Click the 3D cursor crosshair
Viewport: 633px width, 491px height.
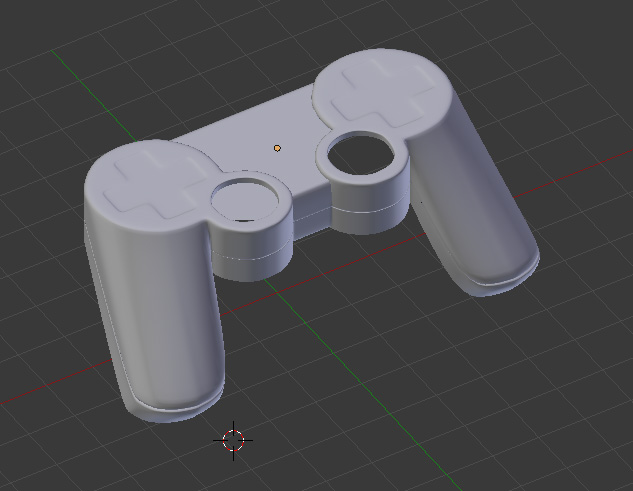233,440
